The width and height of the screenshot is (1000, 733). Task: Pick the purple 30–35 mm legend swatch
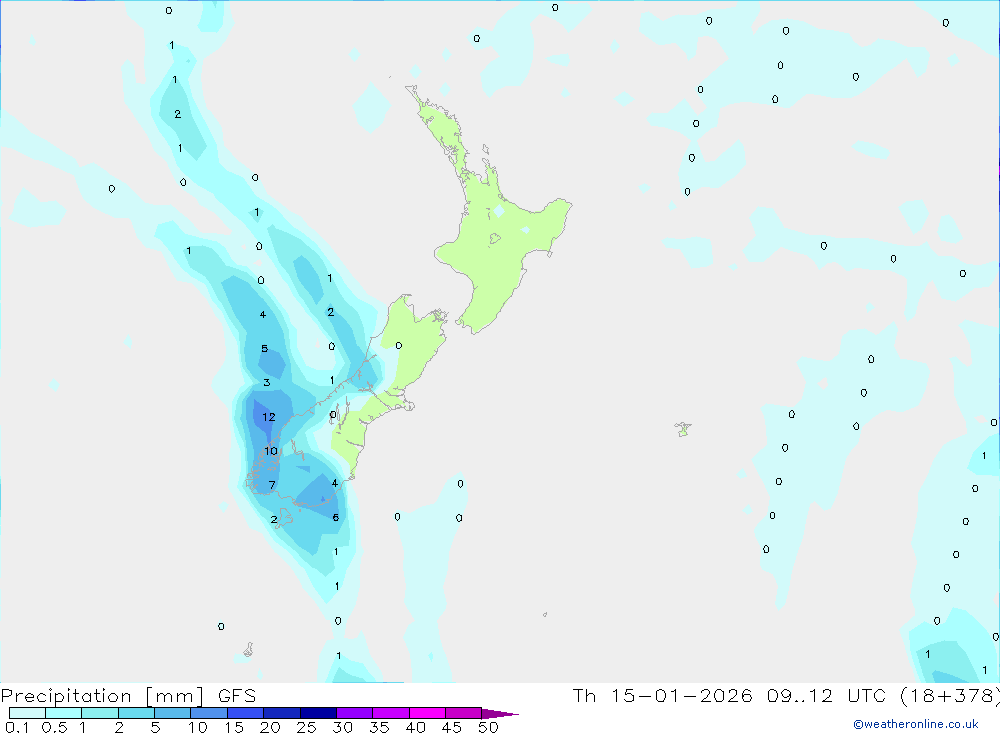pyautogui.click(x=355, y=713)
